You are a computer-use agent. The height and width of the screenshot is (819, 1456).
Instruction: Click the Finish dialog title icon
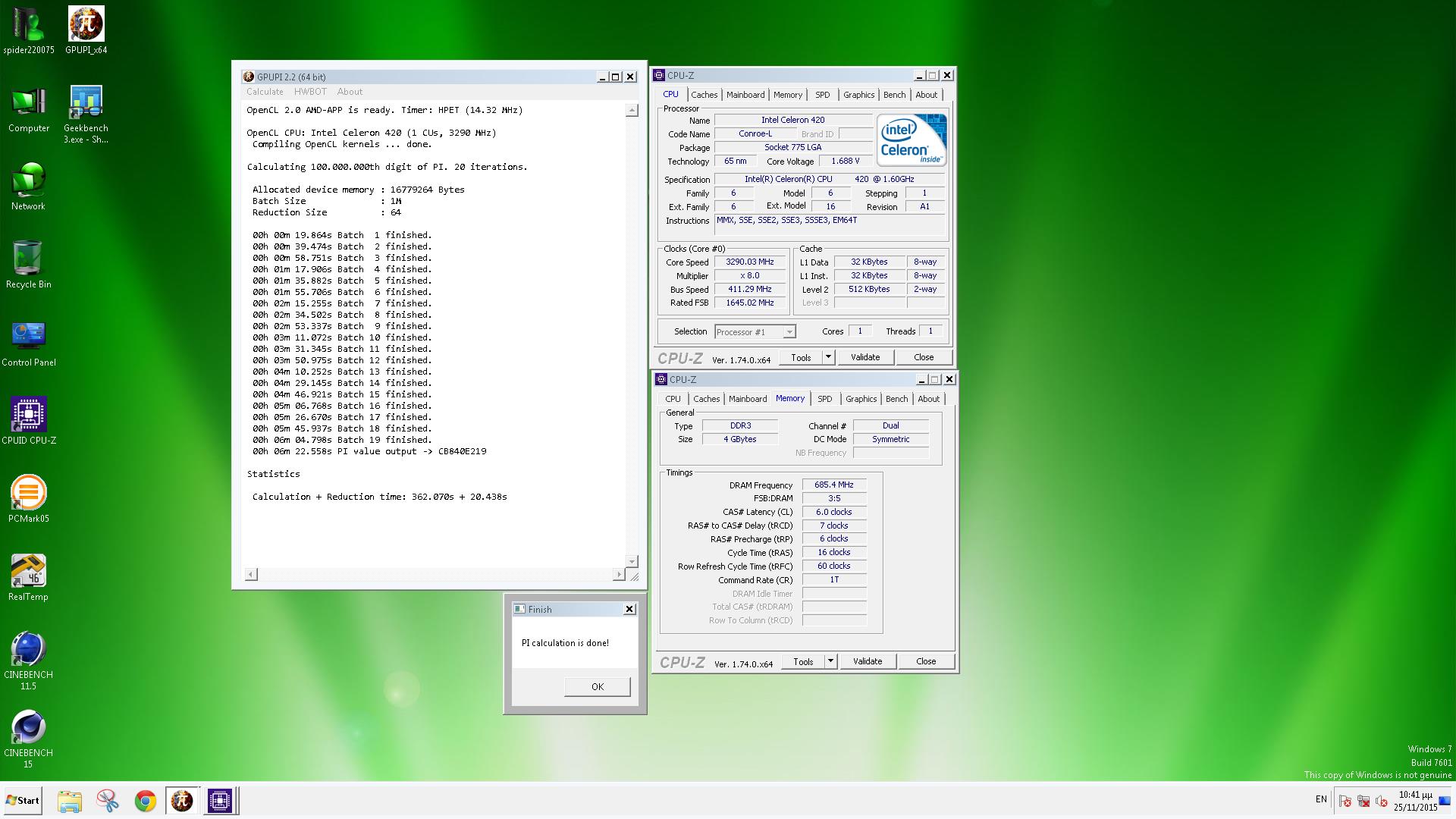pyautogui.click(x=519, y=609)
